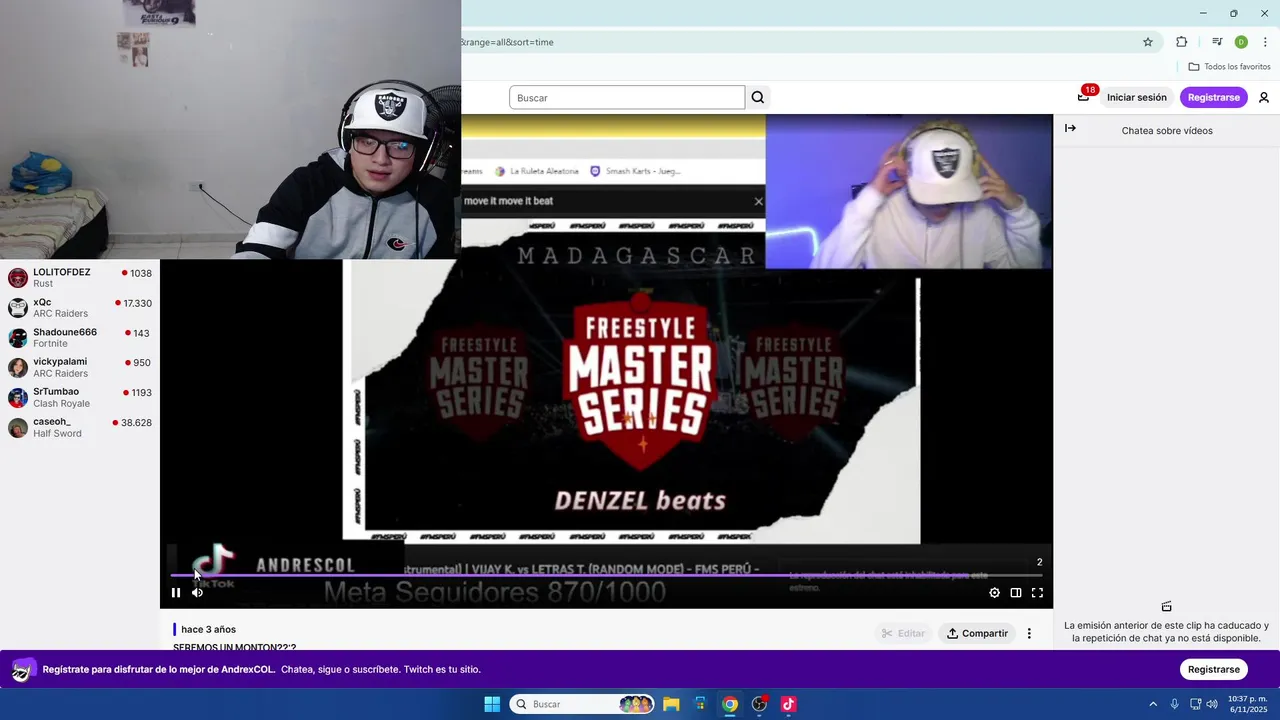Bookmark this page with the star icon

1148,42
